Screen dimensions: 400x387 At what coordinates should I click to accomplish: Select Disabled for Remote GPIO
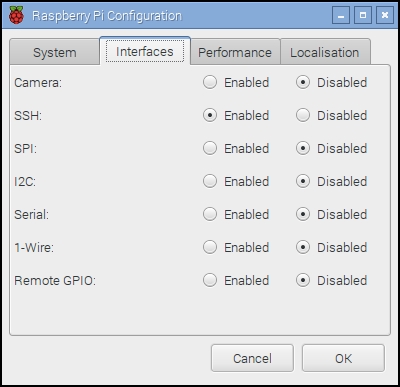(303, 280)
